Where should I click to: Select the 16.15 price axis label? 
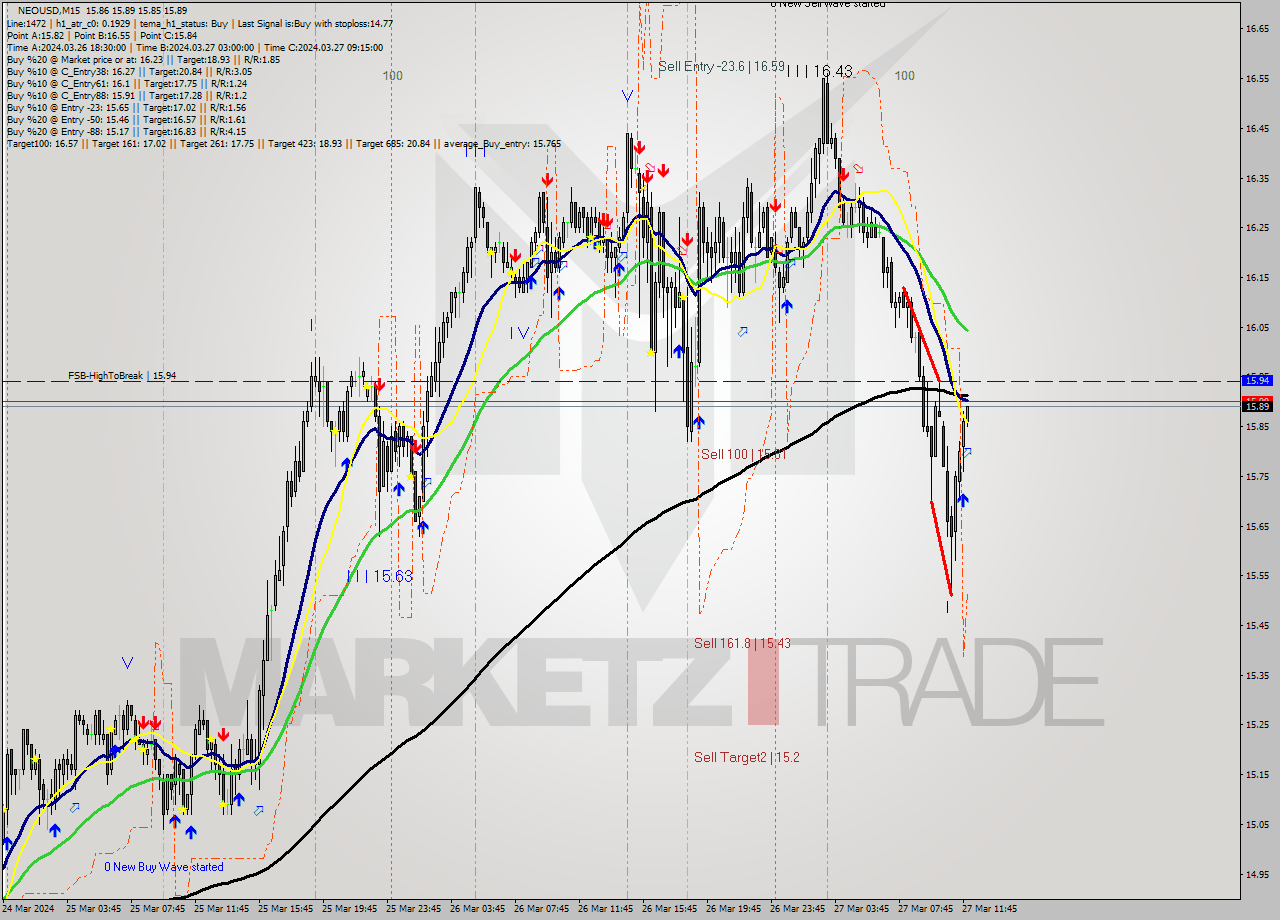[x=1257, y=277]
